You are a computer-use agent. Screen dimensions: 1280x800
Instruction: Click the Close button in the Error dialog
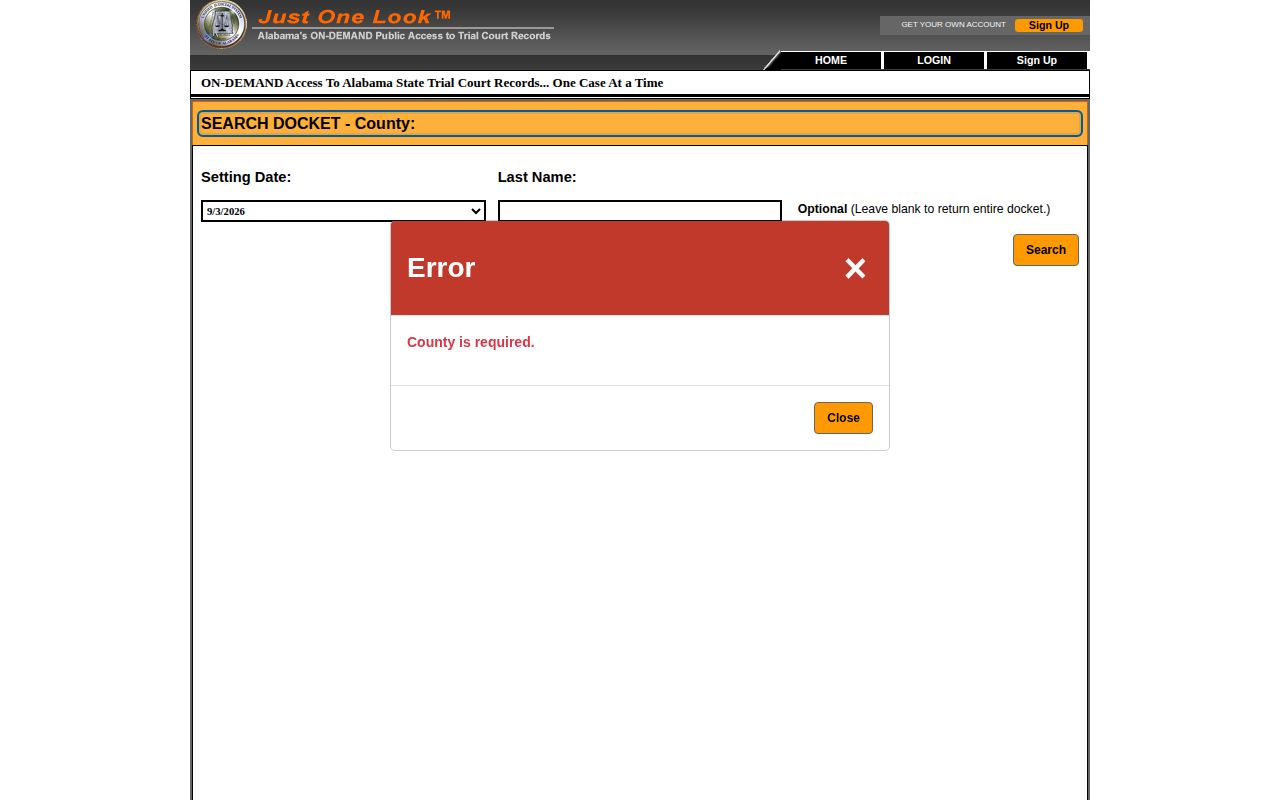[x=843, y=418]
